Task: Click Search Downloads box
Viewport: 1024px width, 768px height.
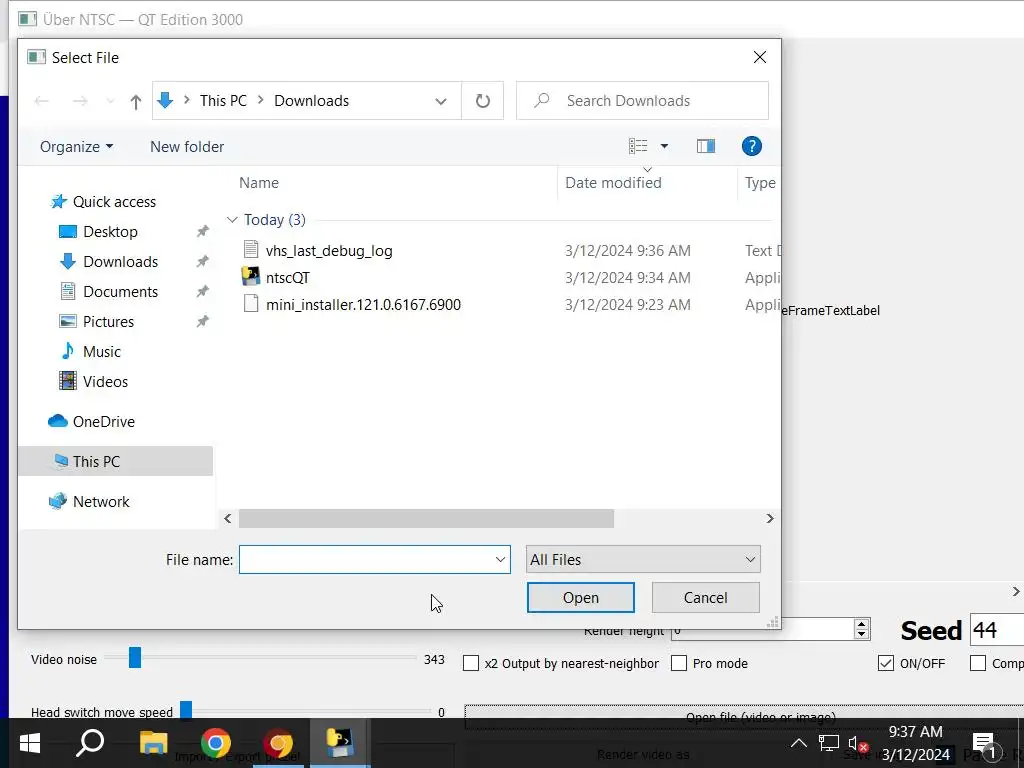Action: [x=643, y=101]
